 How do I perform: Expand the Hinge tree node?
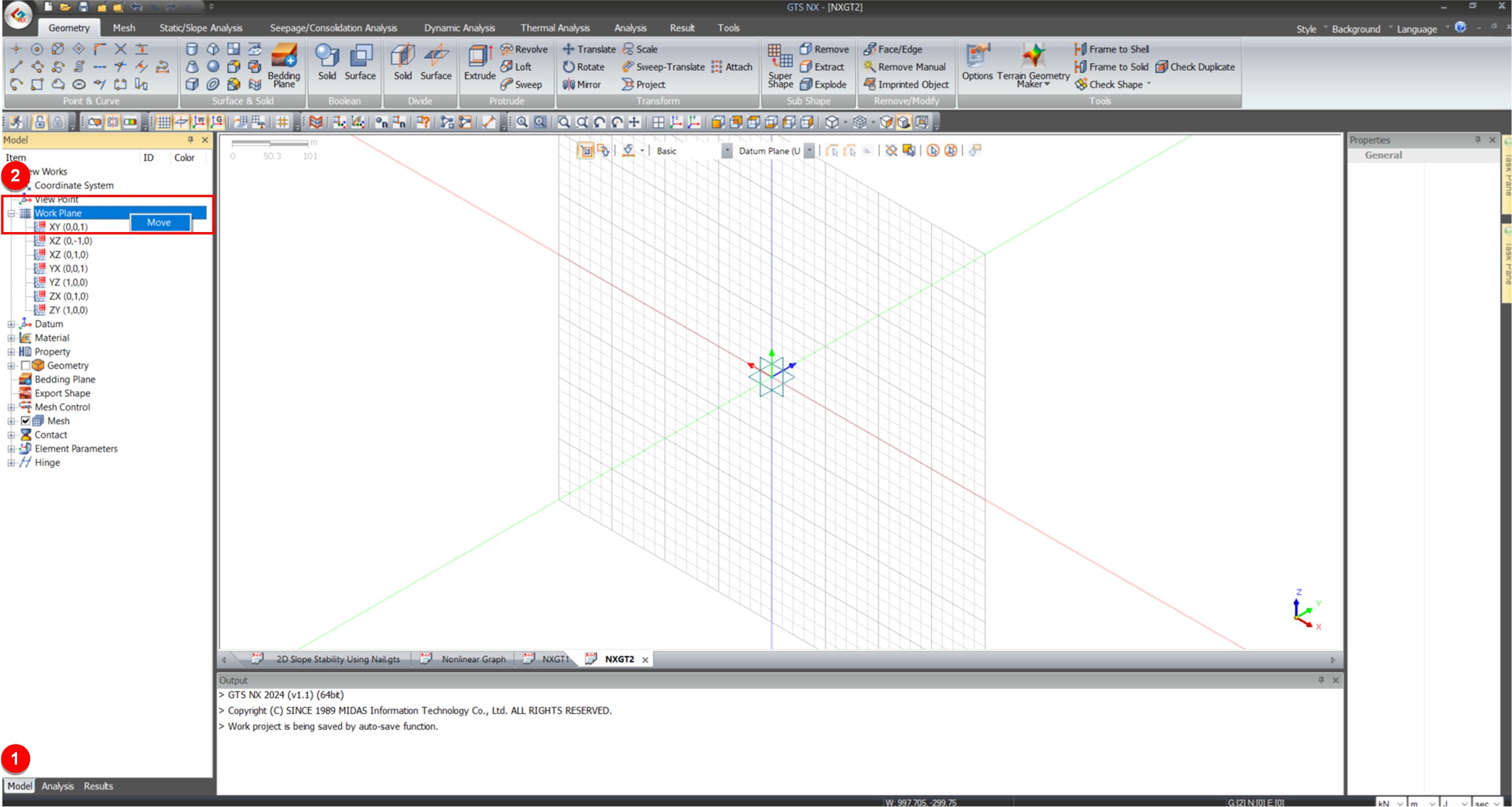click(x=11, y=463)
